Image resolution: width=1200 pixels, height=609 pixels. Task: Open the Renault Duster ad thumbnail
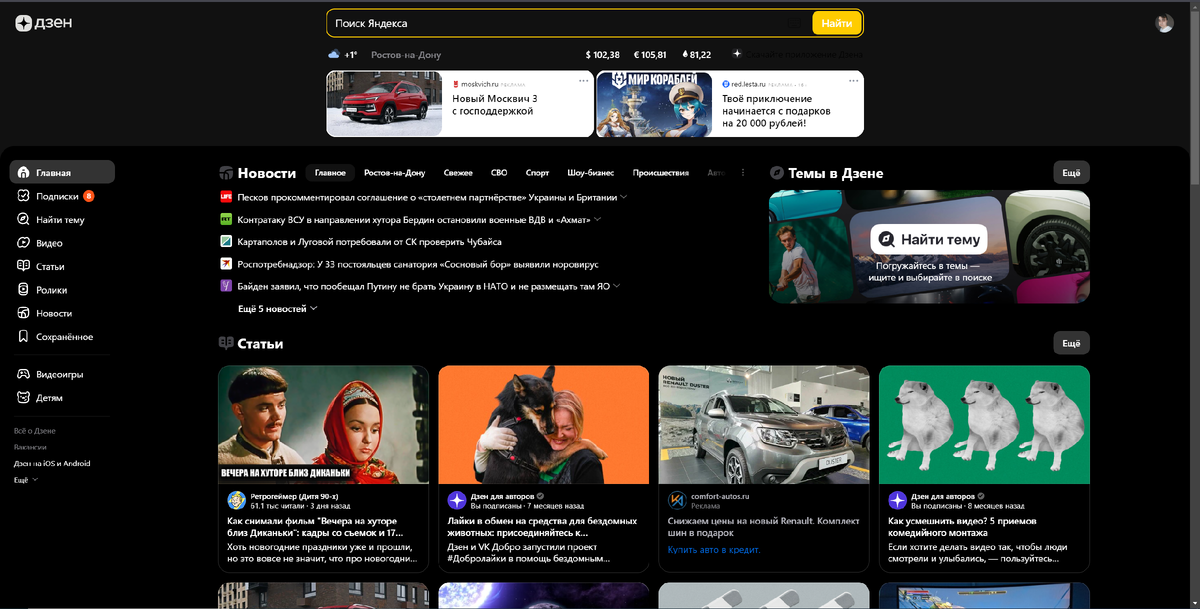764,425
